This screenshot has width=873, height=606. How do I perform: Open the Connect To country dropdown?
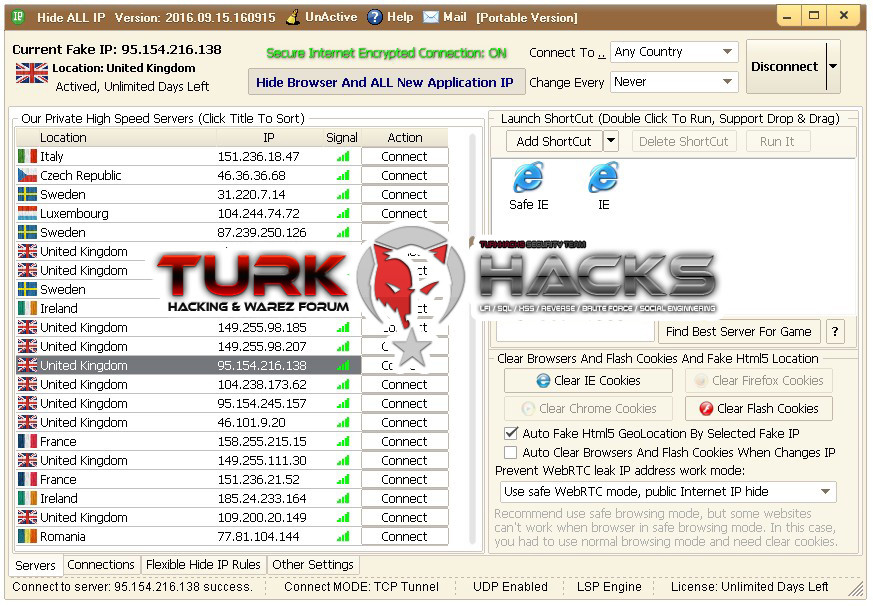674,52
